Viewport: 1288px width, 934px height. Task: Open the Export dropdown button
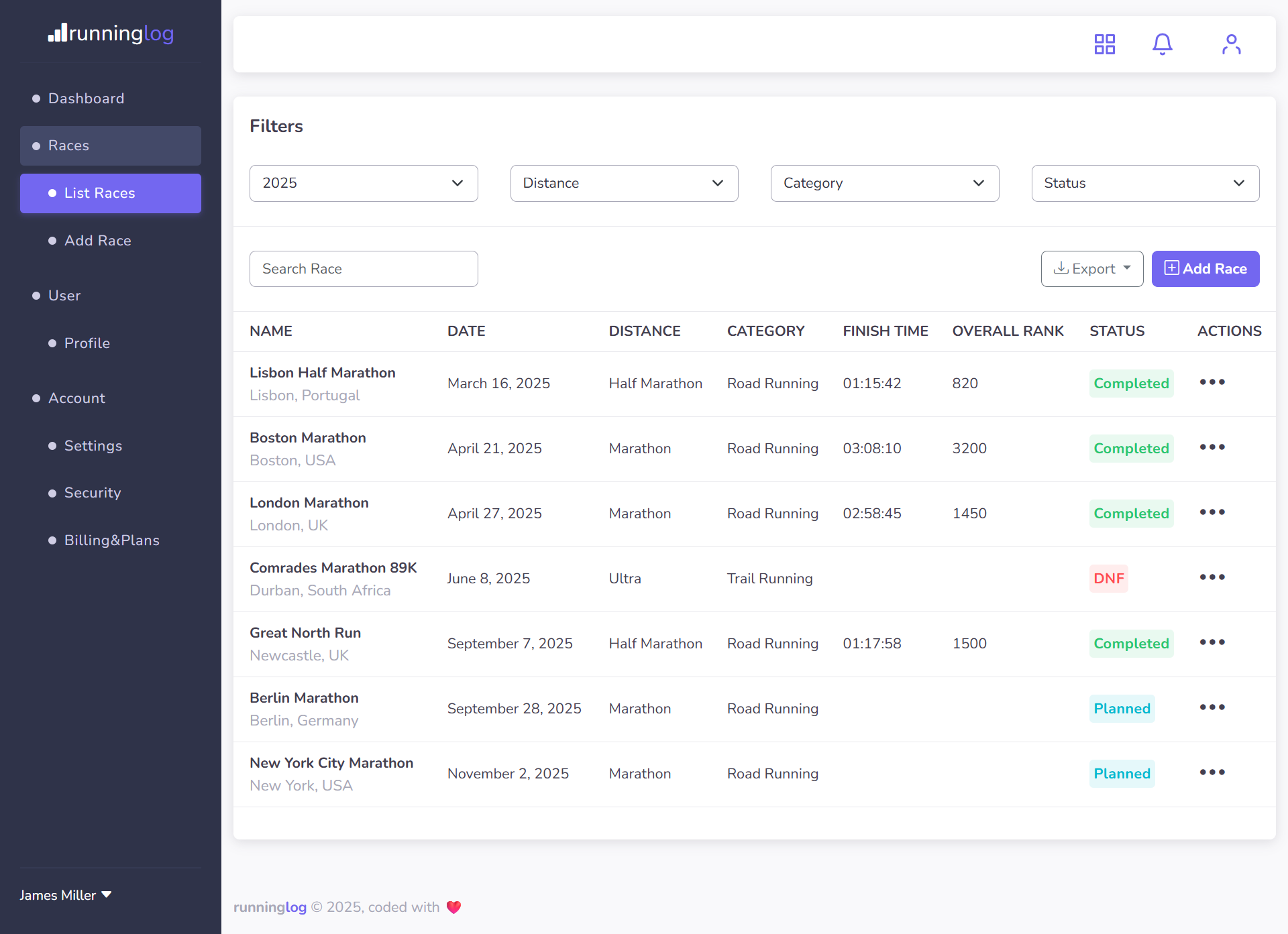pyautogui.click(x=1091, y=269)
